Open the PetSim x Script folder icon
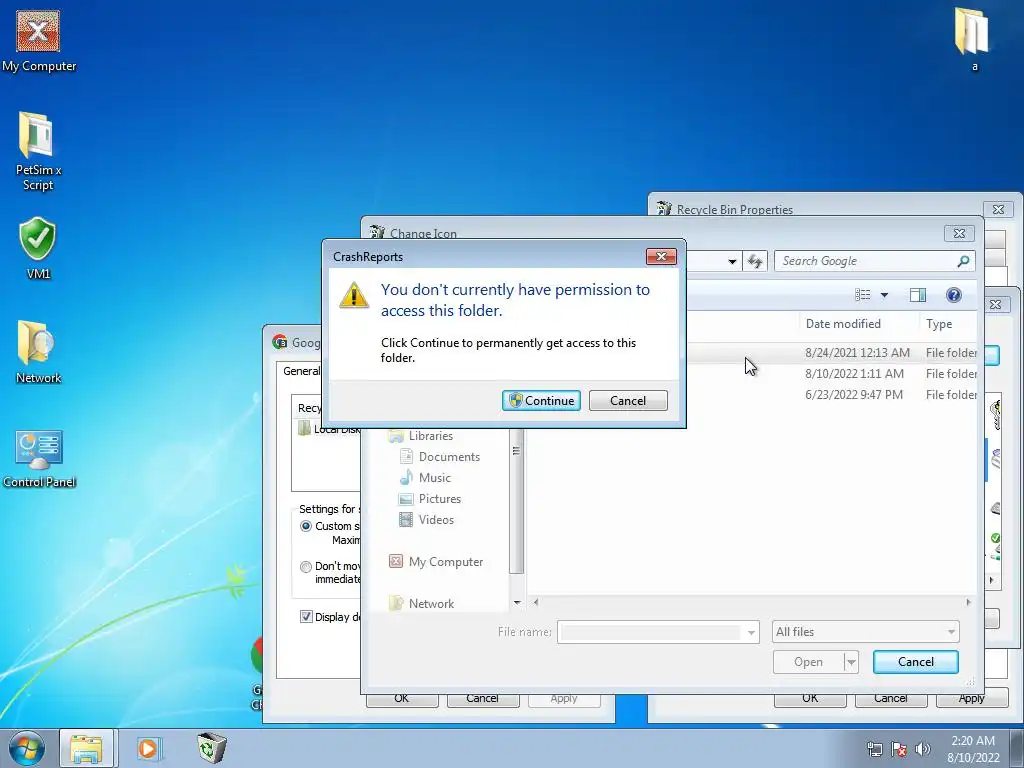 click(38, 151)
